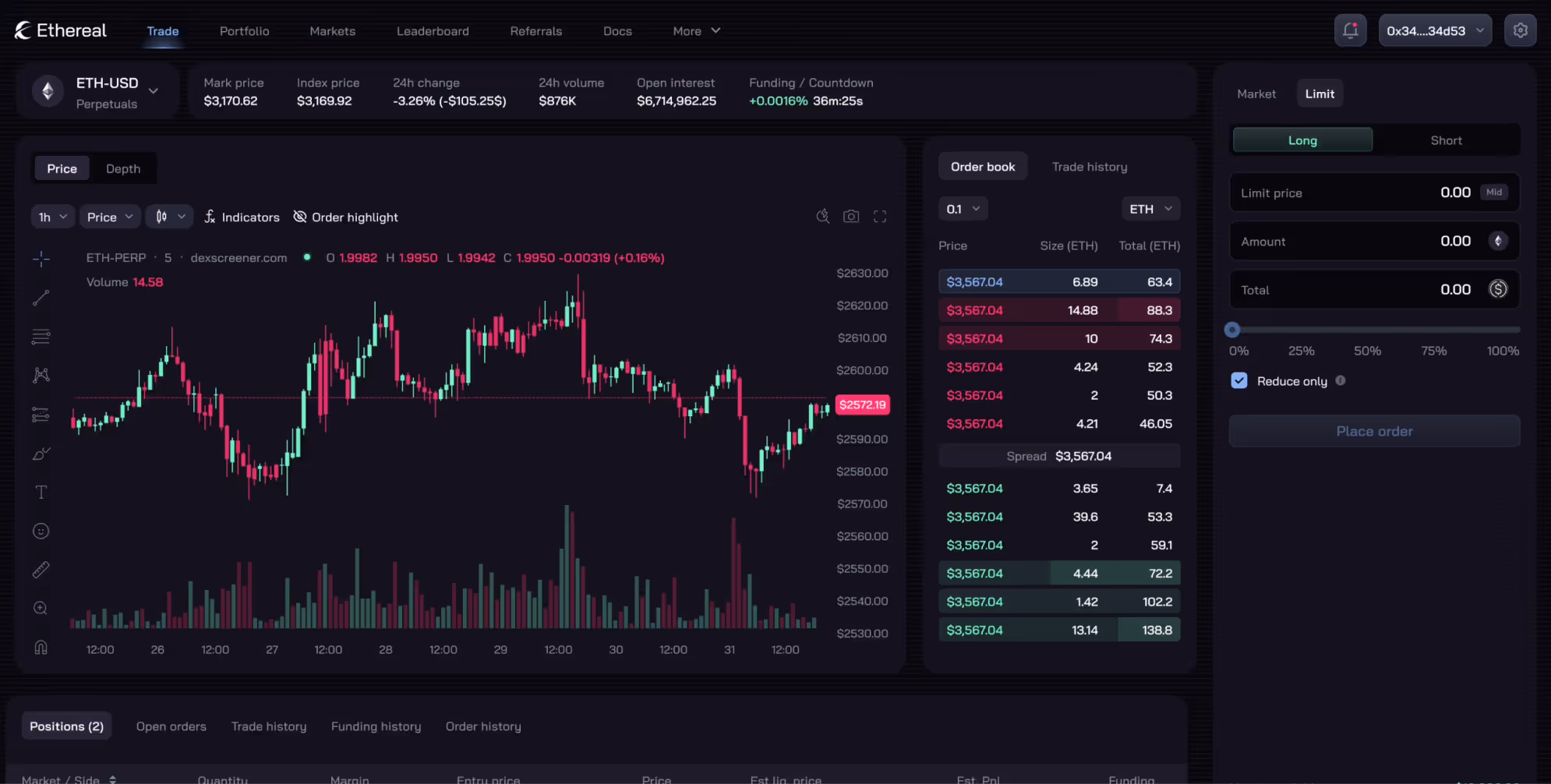This screenshot has width=1551, height=784.
Task: Switch chart to Depth view
Action: click(123, 168)
